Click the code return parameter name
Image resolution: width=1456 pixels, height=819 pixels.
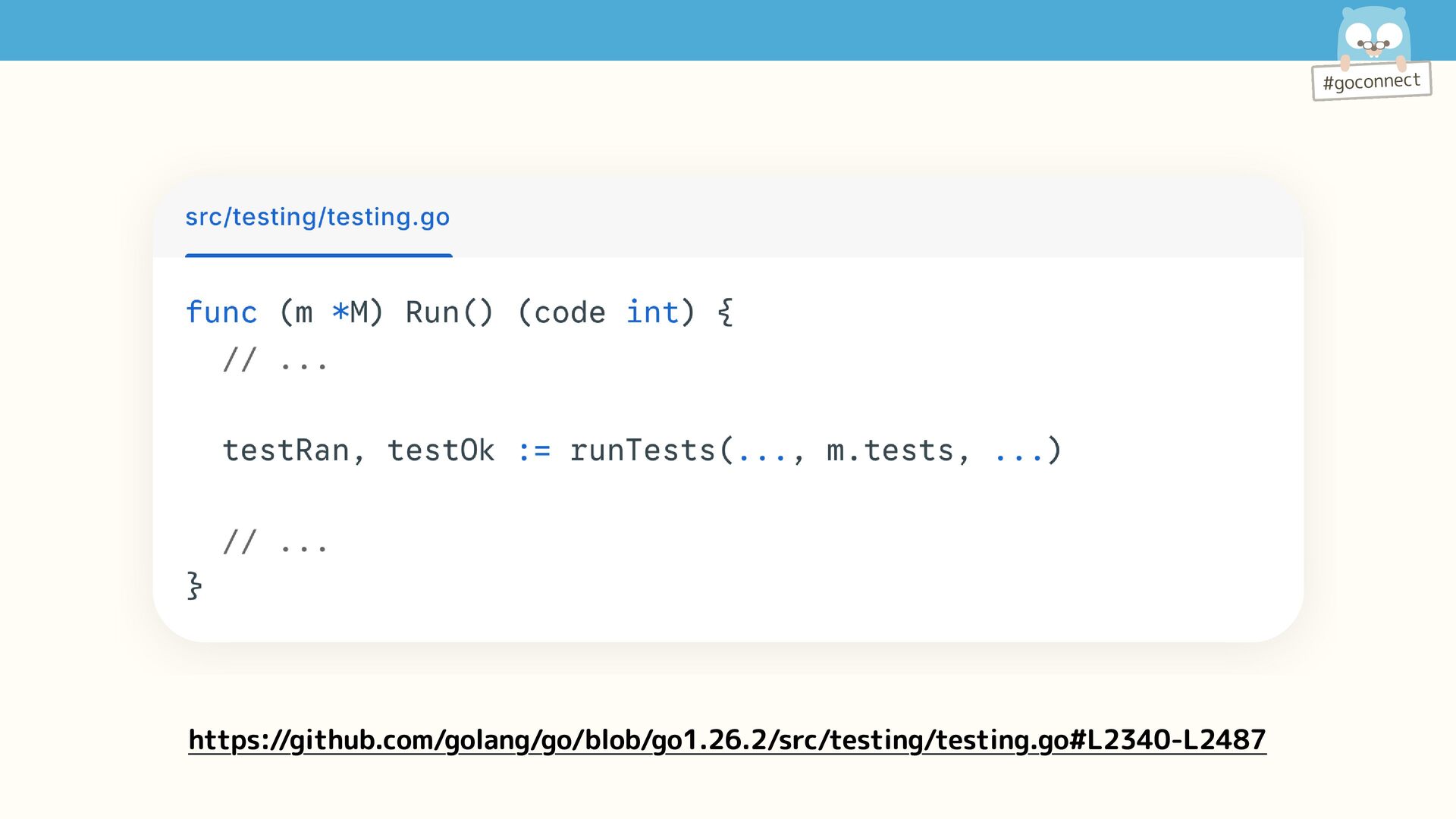point(570,312)
